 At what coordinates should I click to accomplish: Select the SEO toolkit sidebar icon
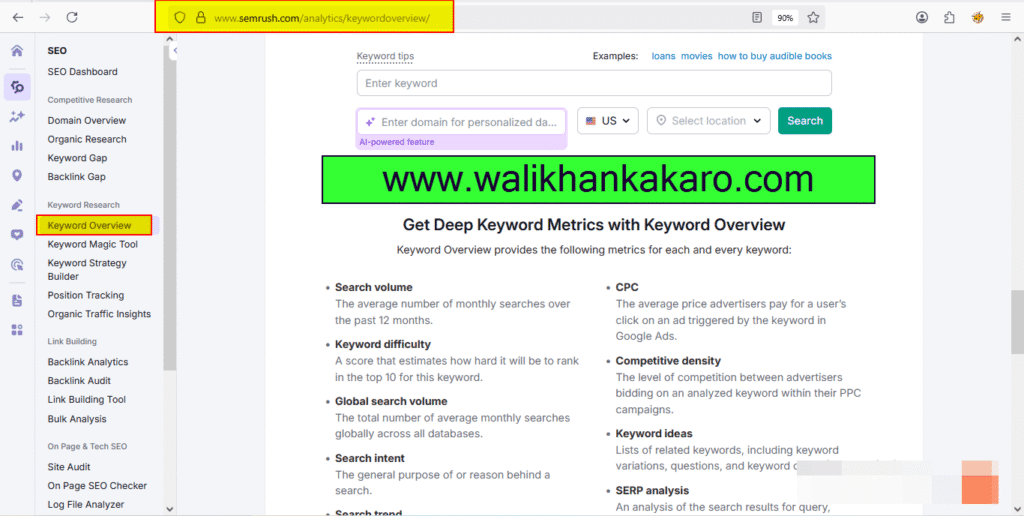pyautogui.click(x=17, y=87)
